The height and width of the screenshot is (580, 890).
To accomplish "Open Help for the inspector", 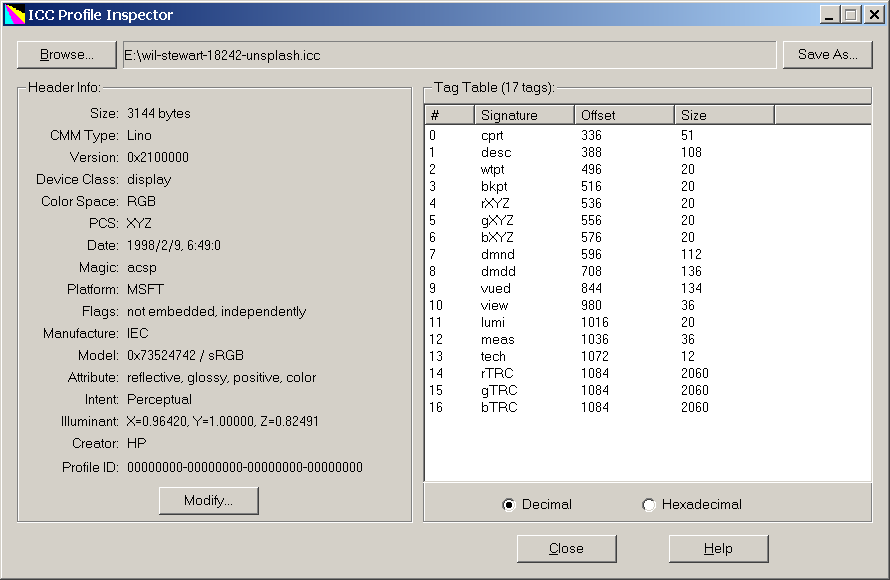I will pyautogui.click(x=718, y=549).
